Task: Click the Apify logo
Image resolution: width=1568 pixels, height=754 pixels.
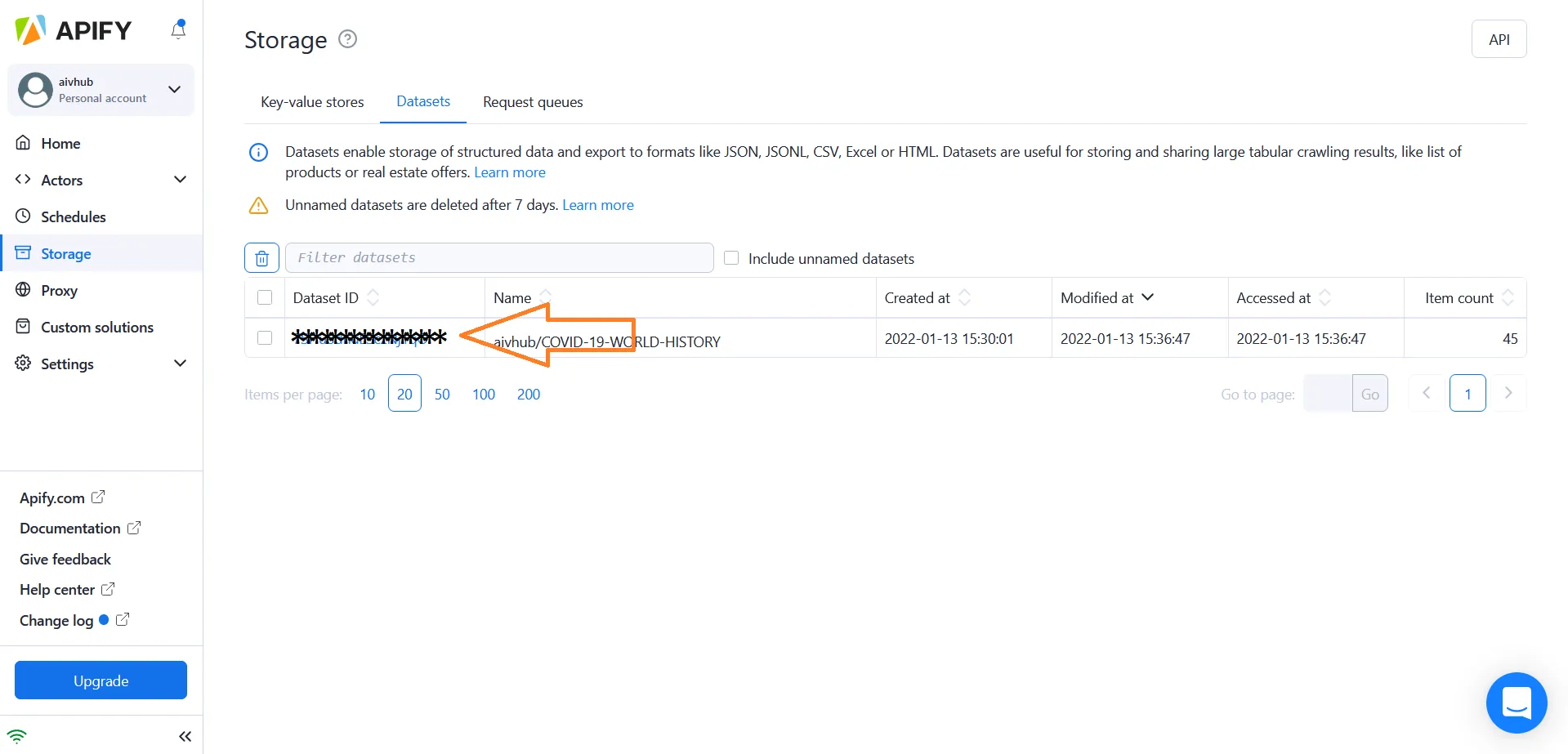Action: tap(74, 30)
